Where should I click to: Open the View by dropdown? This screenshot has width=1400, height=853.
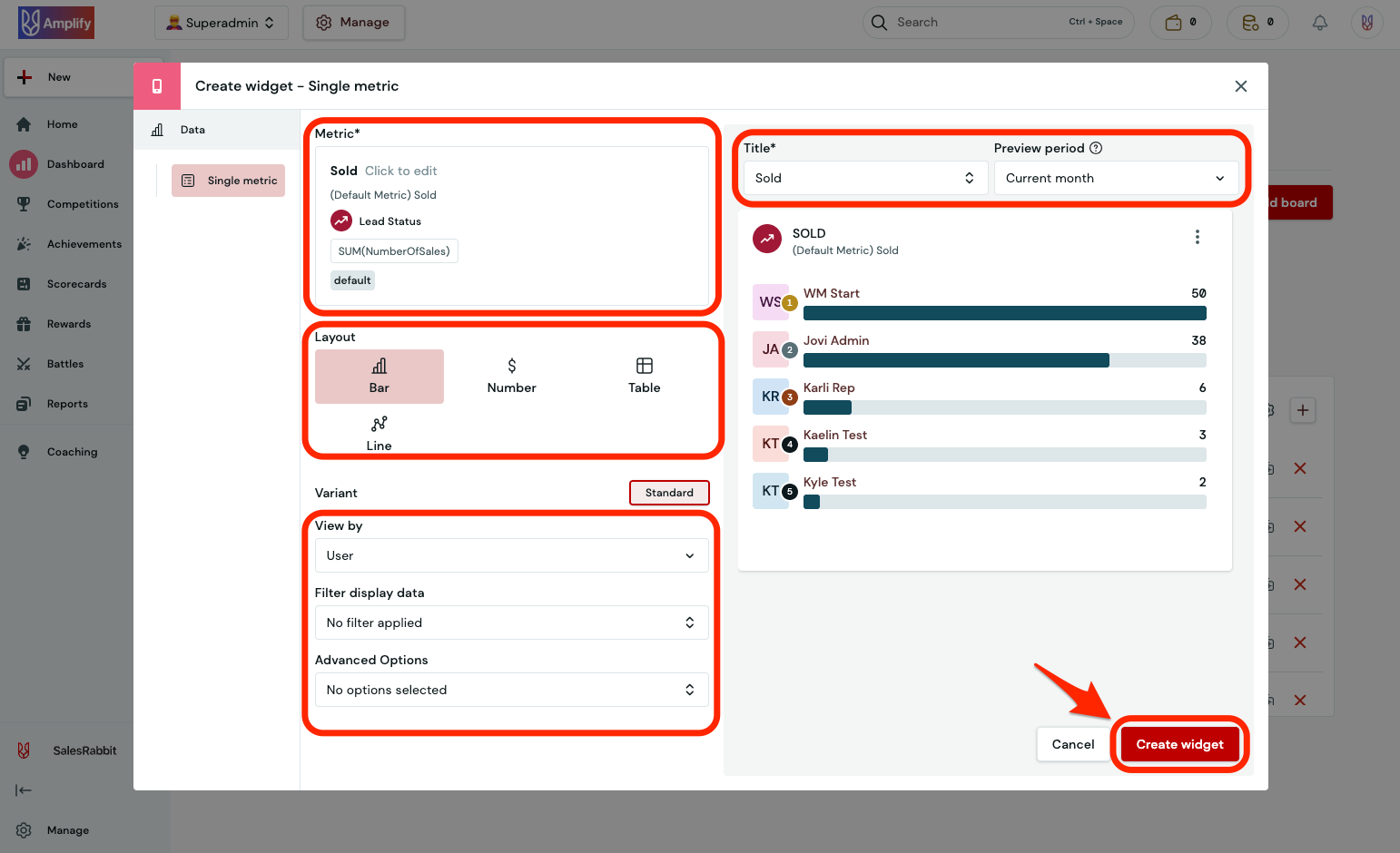pyautogui.click(x=511, y=554)
